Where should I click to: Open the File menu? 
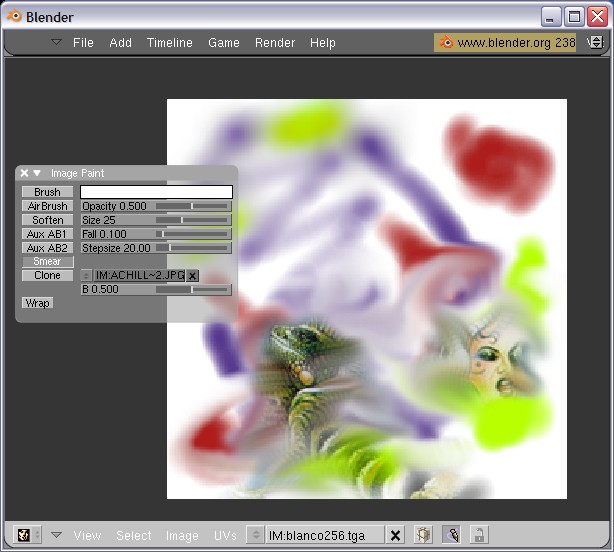(83, 42)
